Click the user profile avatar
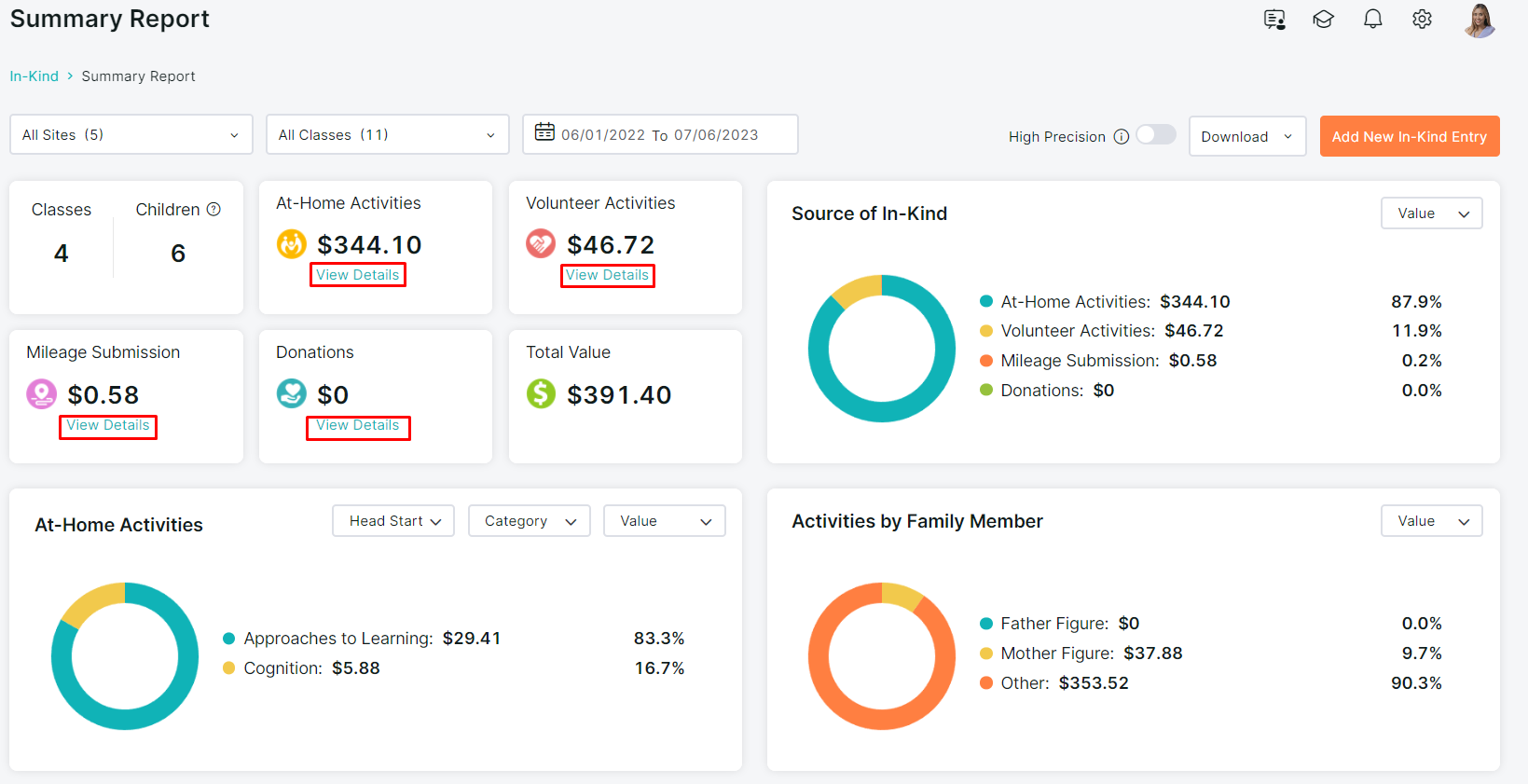Screen dimensions: 1528x784 coord(1480,20)
